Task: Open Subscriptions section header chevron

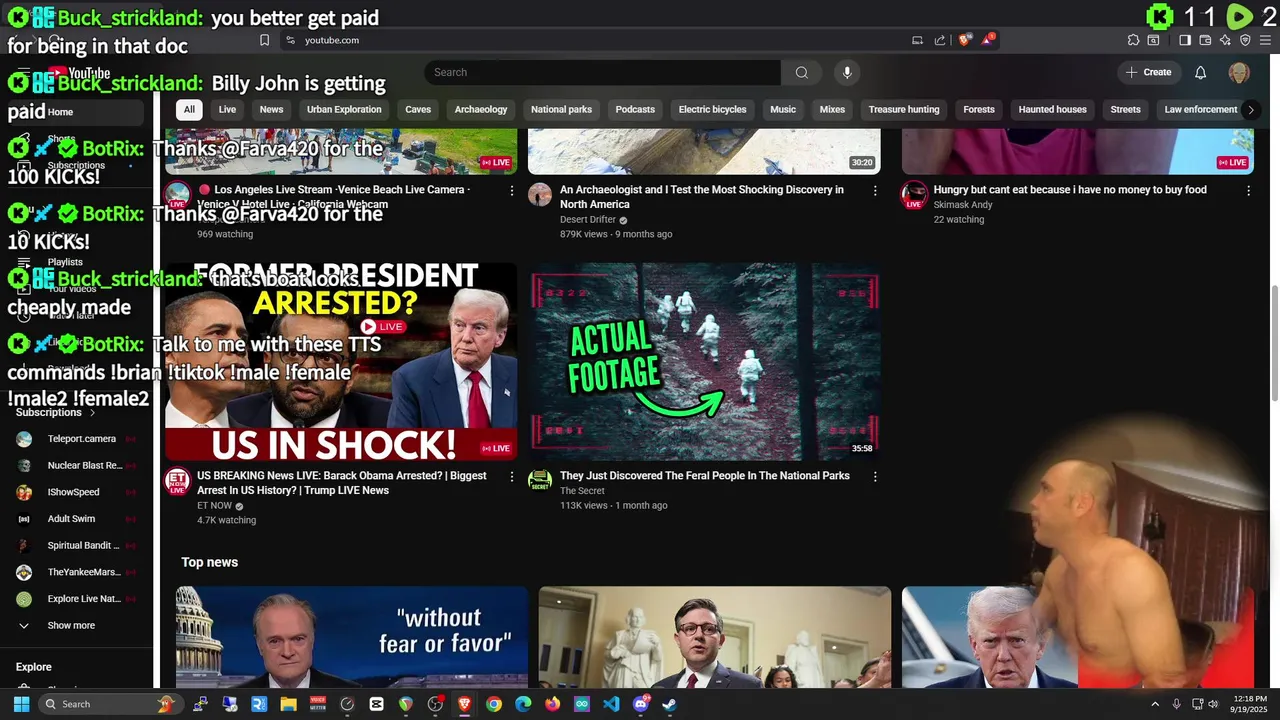Action: tap(93, 412)
